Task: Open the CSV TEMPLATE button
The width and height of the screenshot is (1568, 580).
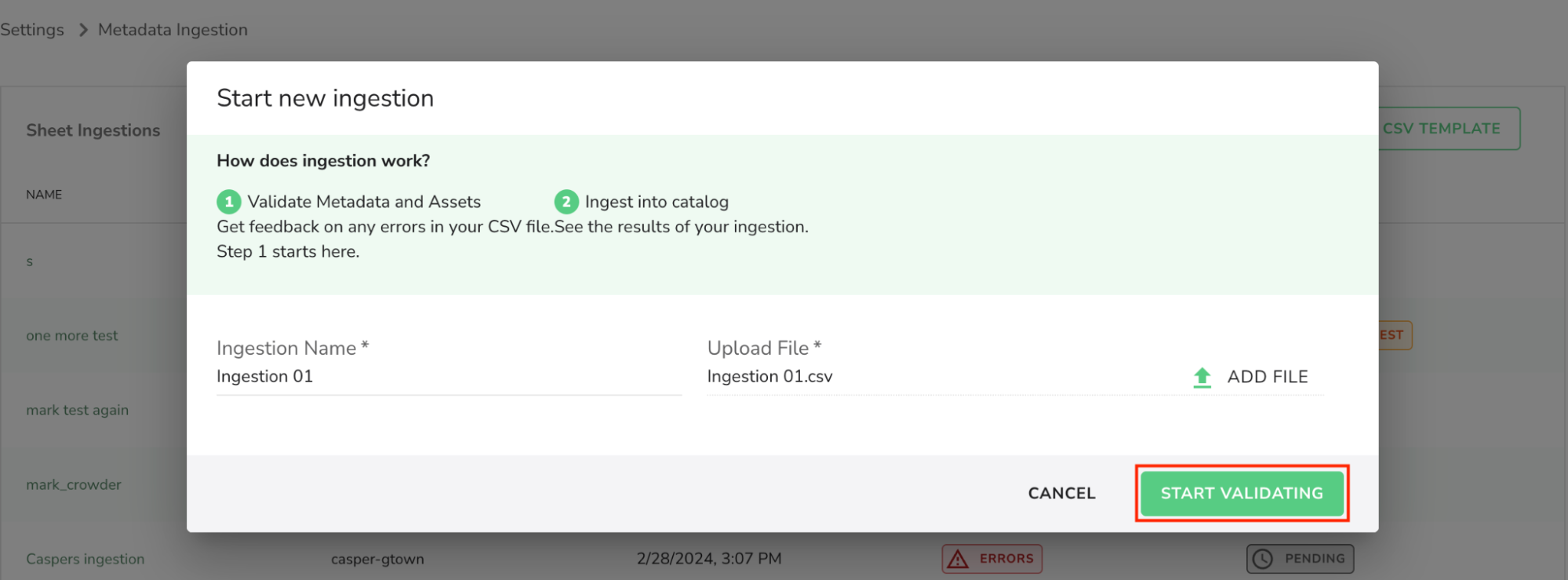Action: tap(1449, 129)
